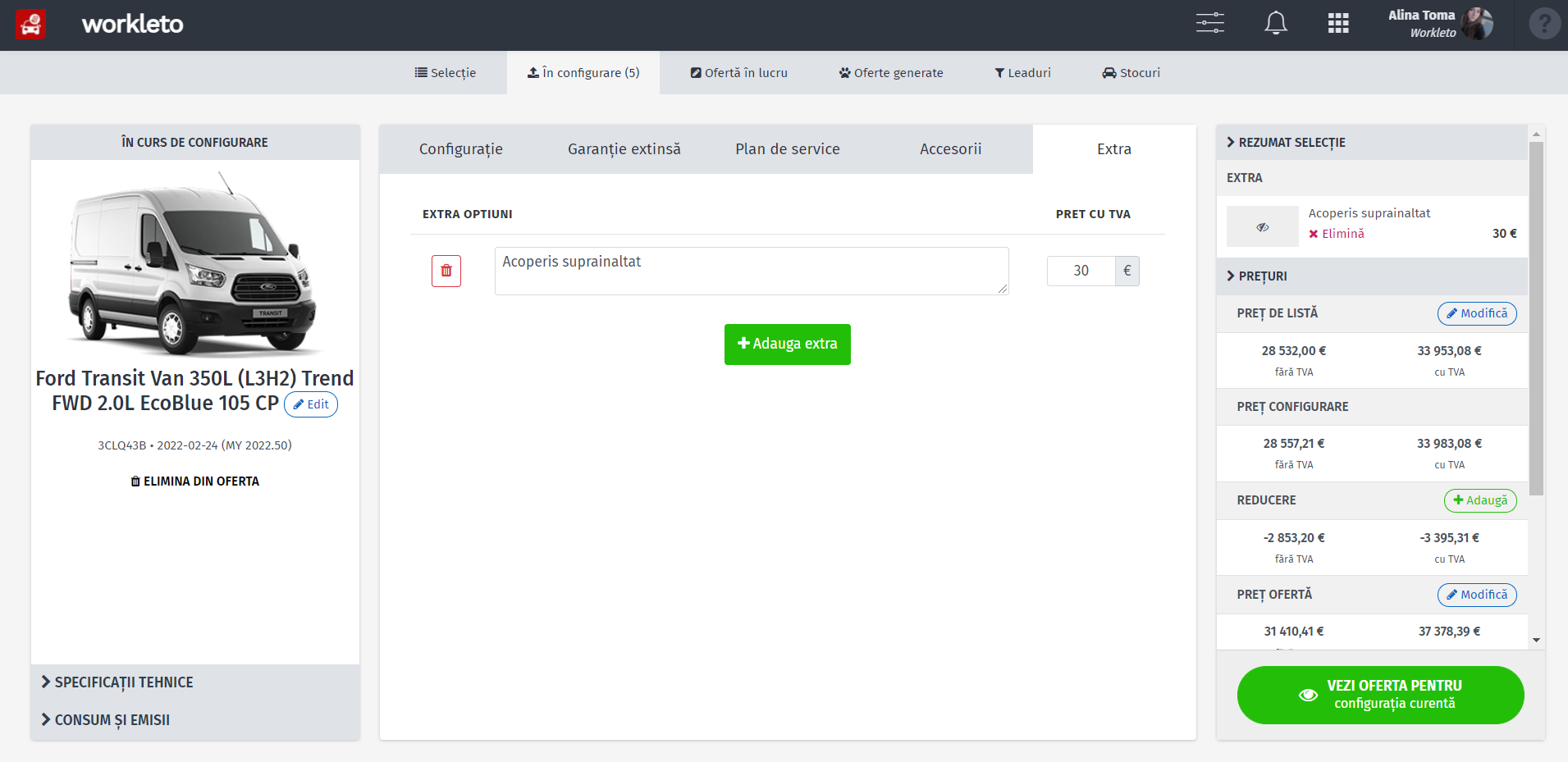Click the extra option description text area

(752, 271)
